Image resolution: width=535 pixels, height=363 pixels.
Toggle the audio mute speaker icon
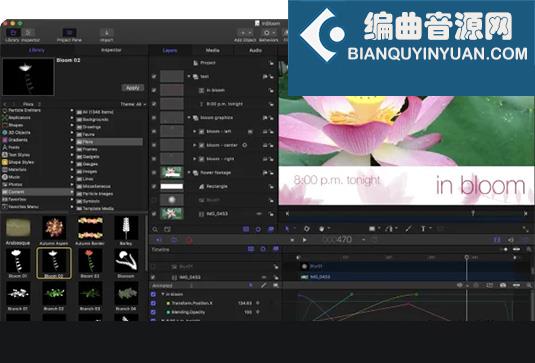[x=510, y=240]
